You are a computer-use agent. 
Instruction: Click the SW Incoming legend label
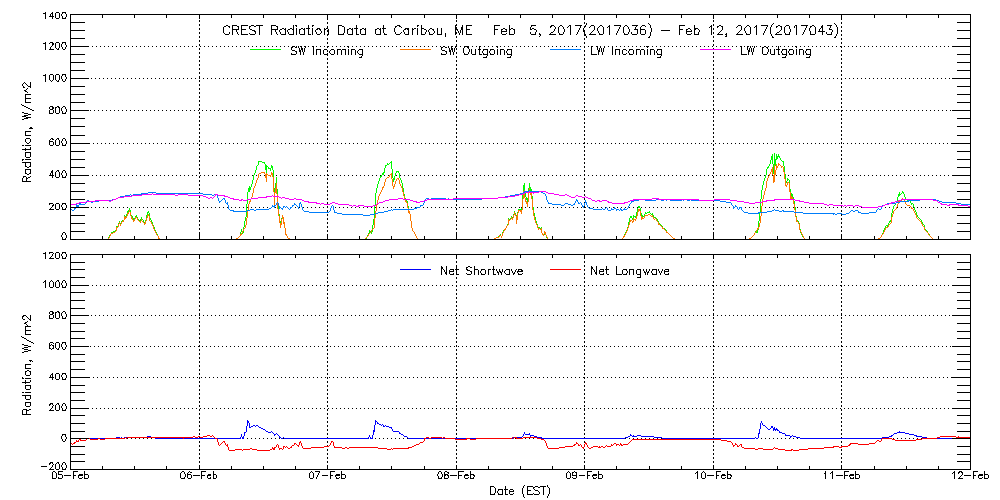321,52
